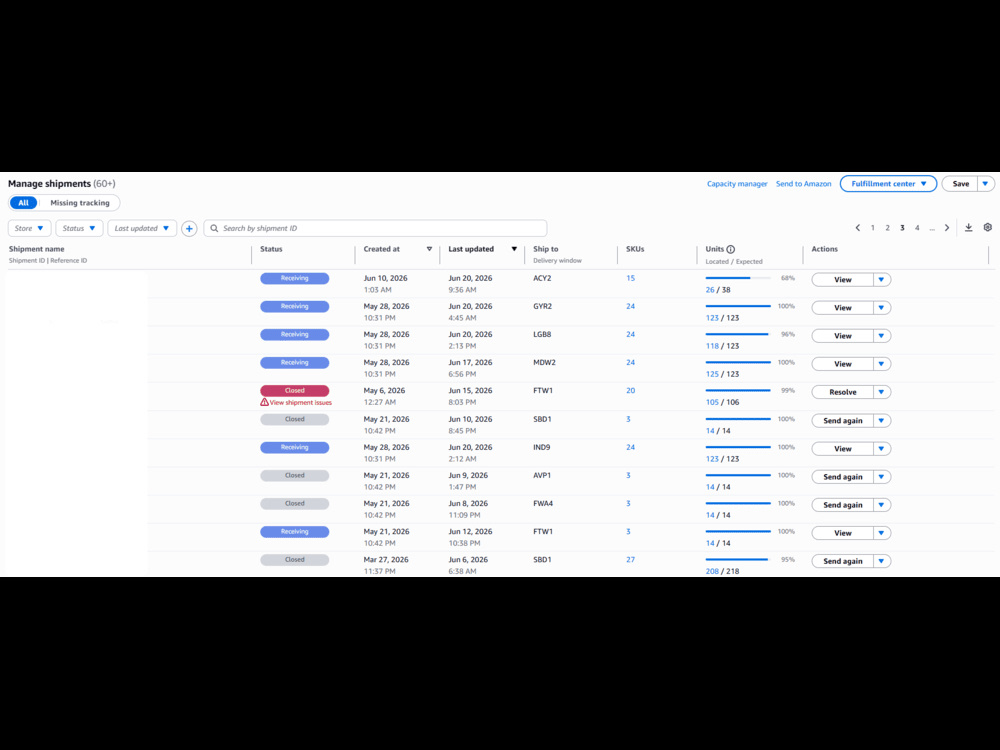Click the download shipments icon
The height and width of the screenshot is (750, 1000).
(x=968, y=228)
